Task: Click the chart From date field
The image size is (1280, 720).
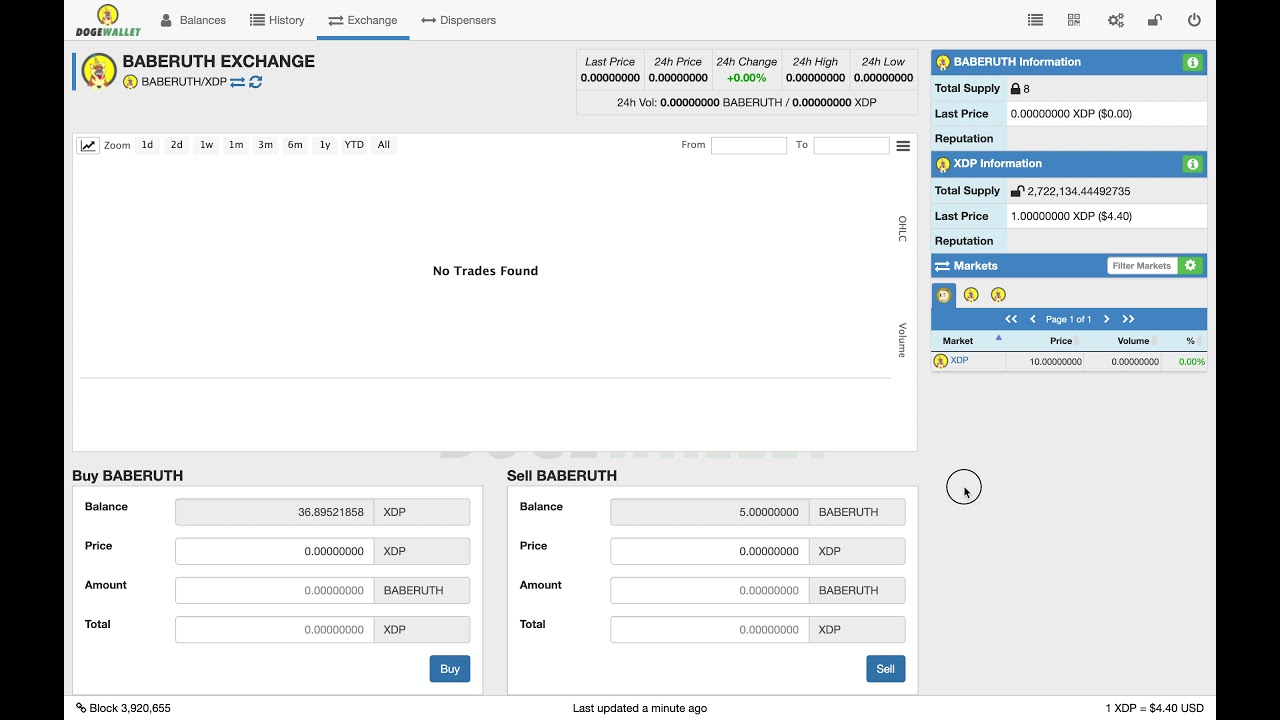Action: click(749, 145)
